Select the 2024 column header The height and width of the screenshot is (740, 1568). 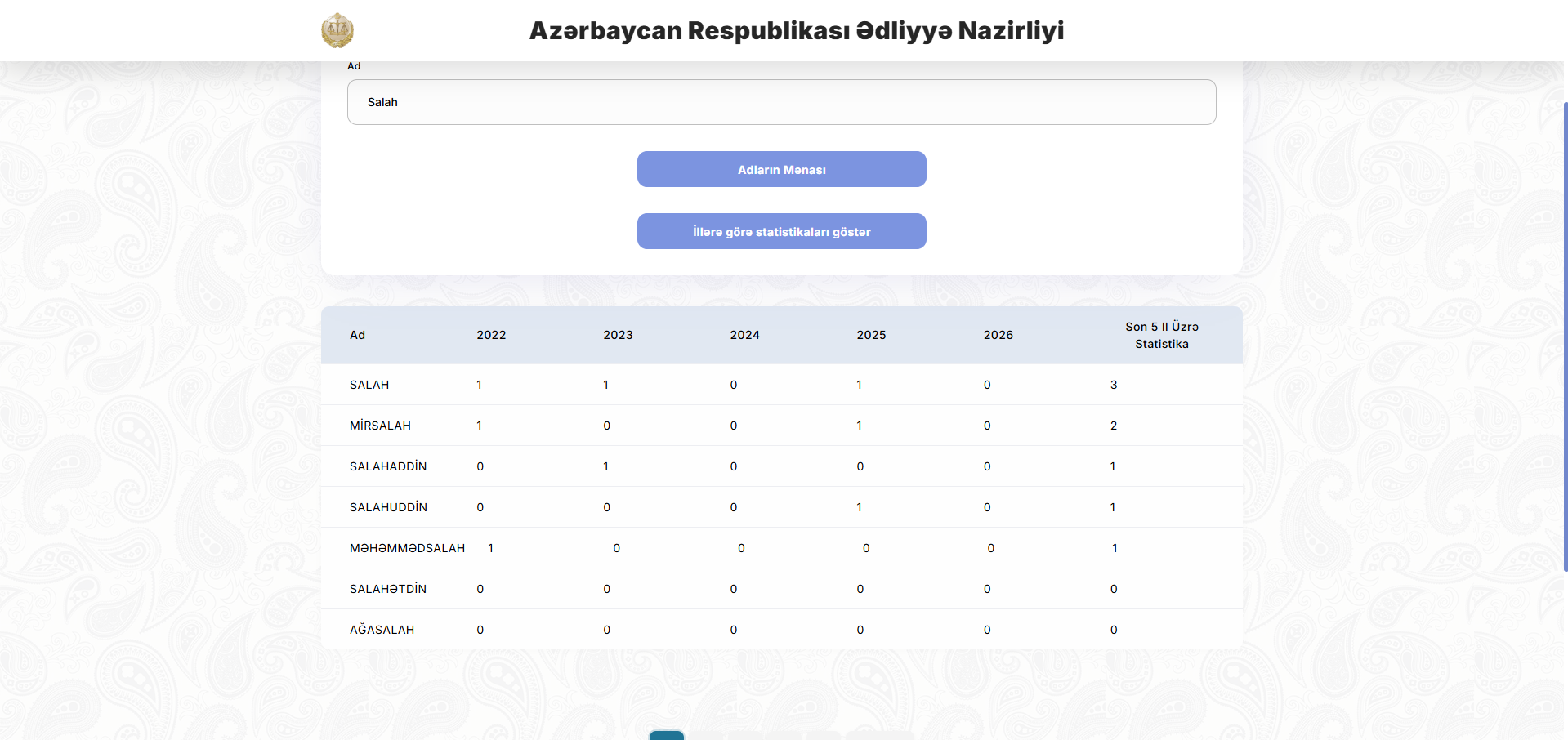click(x=744, y=335)
